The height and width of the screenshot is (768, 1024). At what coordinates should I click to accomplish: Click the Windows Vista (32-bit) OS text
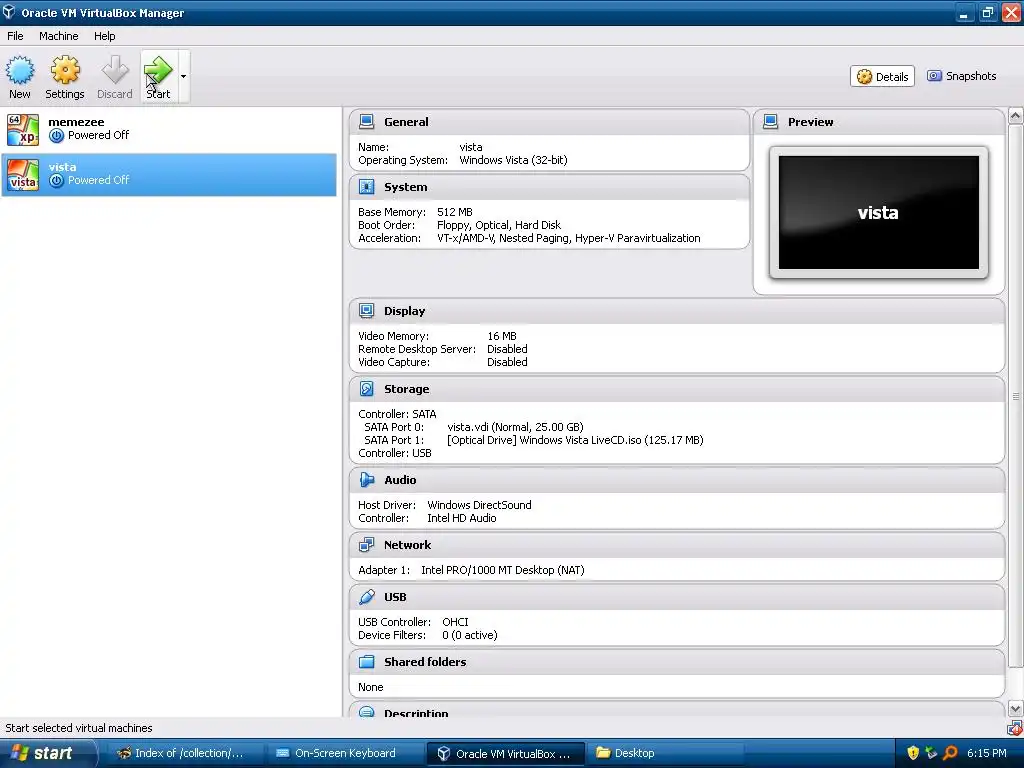click(x=513, y=160)
